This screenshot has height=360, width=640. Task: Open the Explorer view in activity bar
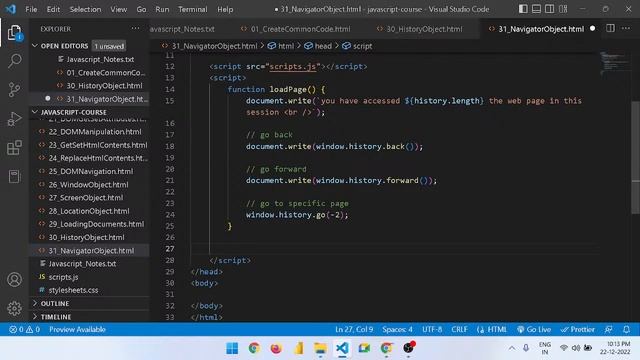14,33
